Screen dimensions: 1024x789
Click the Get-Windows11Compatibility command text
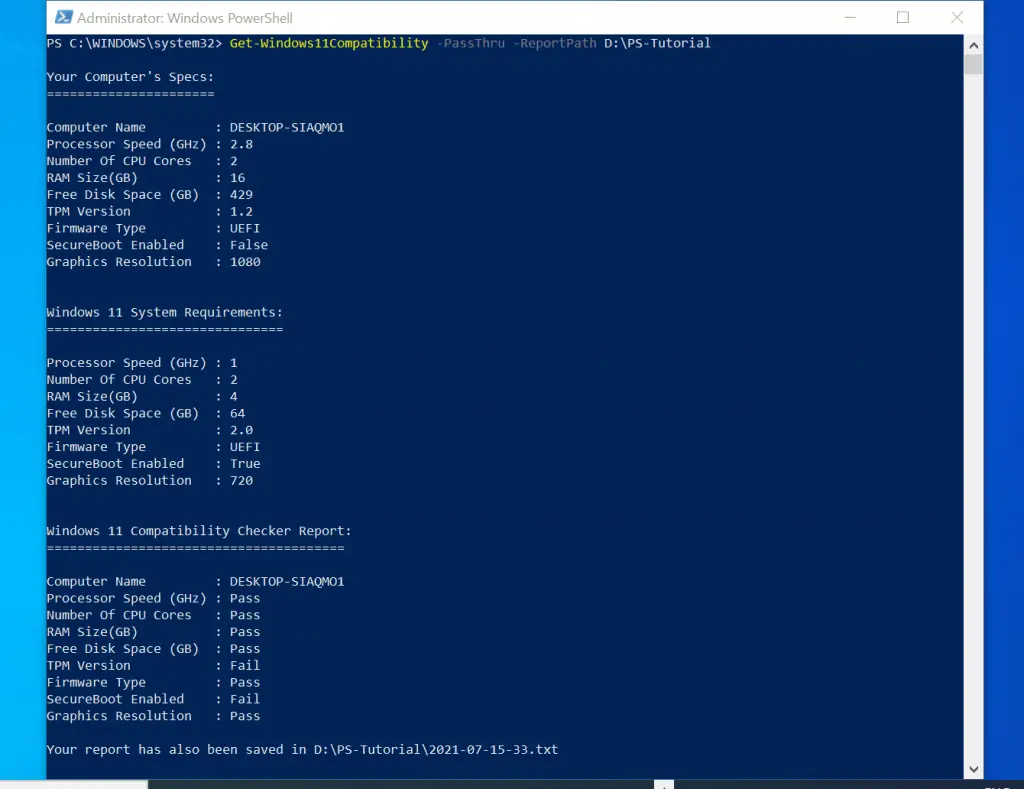[x=328, y=43]
